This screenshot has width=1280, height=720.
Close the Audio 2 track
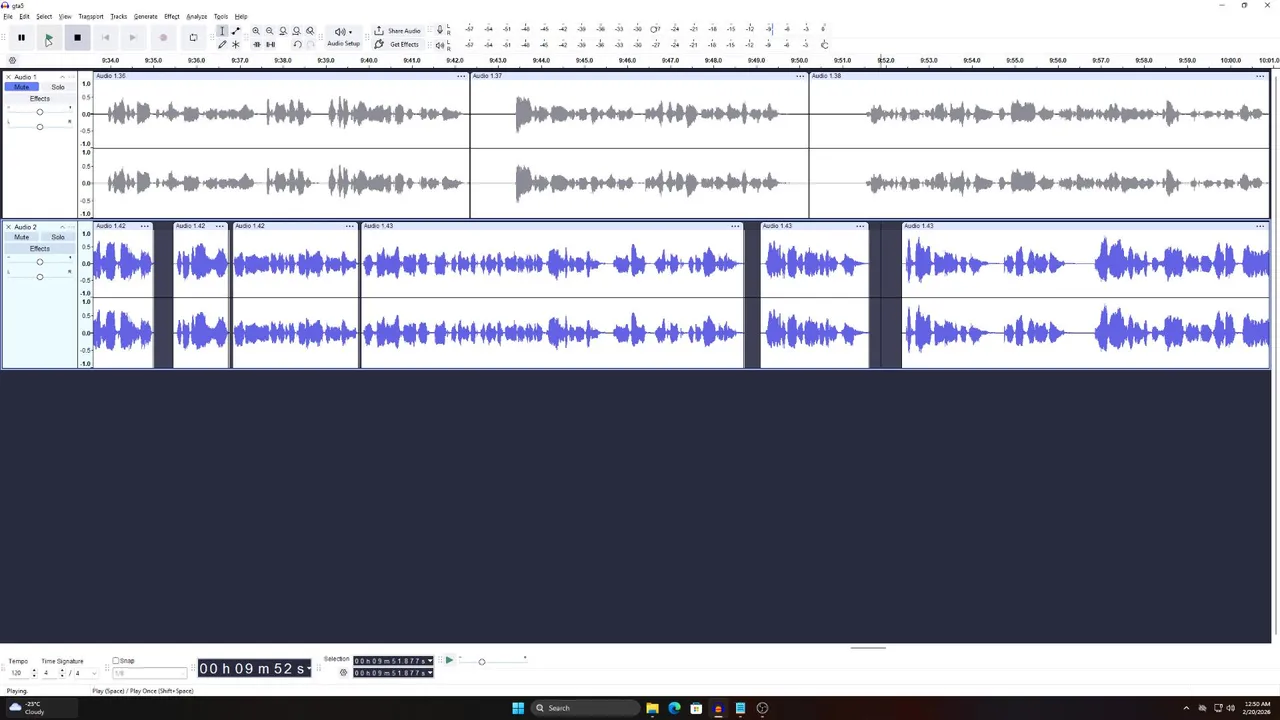click(x=9, y=227)
